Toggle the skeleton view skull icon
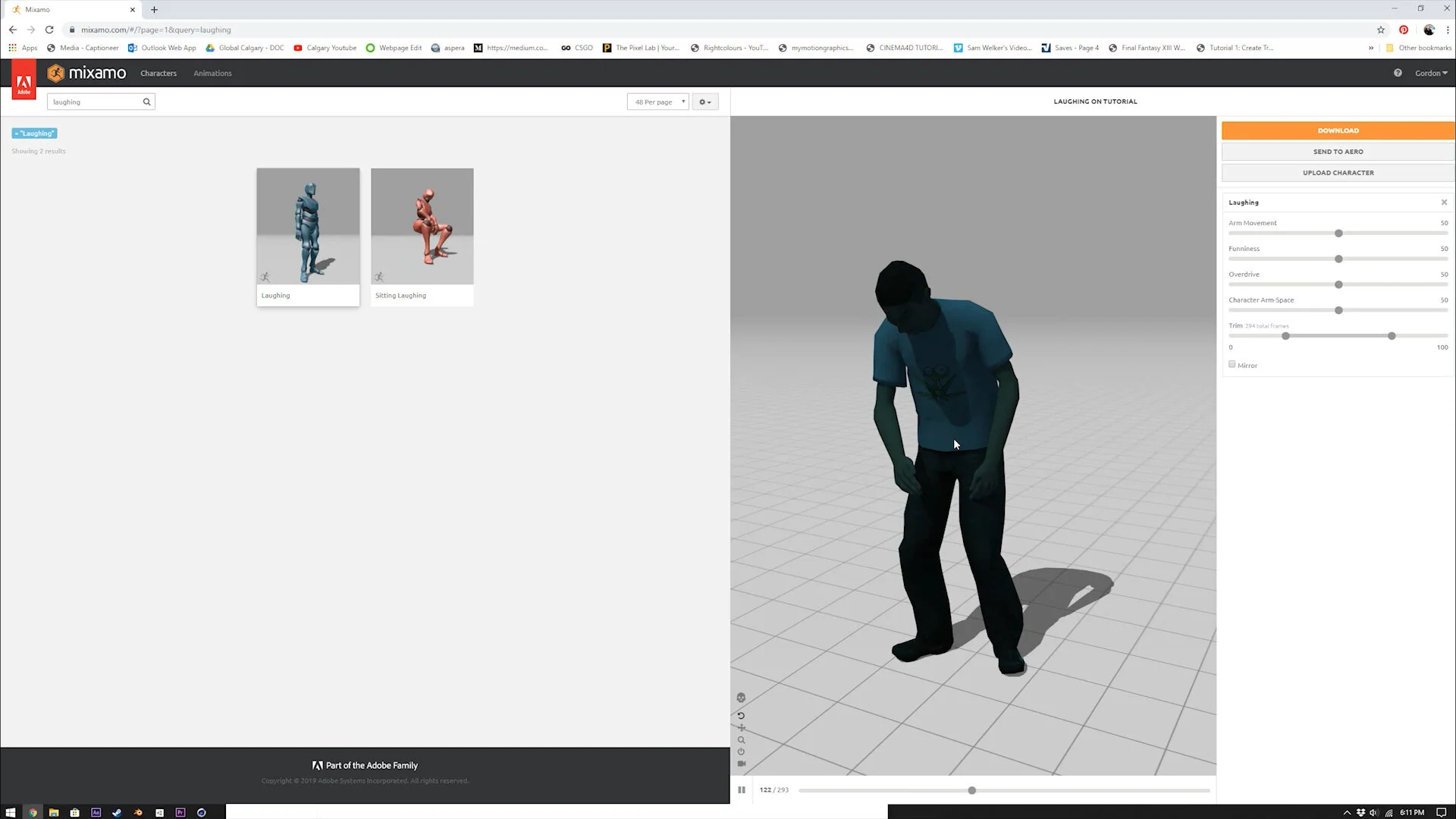The width and height of the screenshot is (1456, 819). click(x=741, y=698)
